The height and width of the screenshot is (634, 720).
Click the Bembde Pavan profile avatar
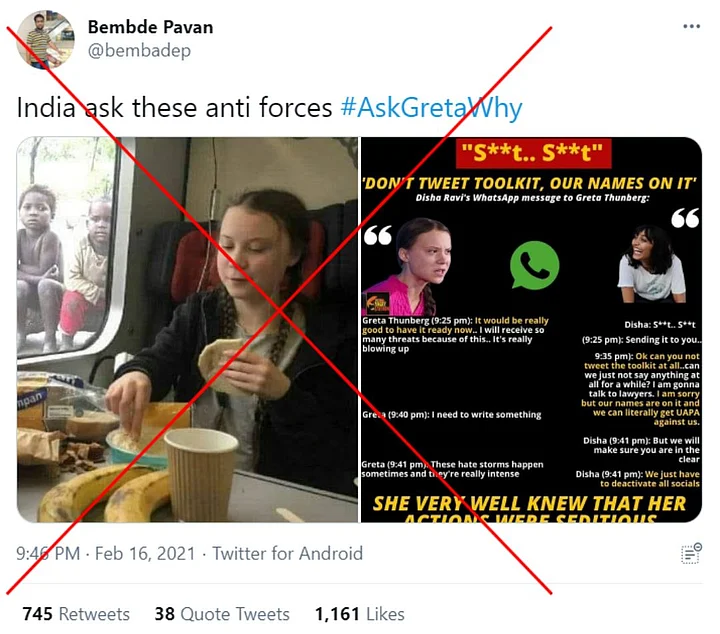[45, 40]
